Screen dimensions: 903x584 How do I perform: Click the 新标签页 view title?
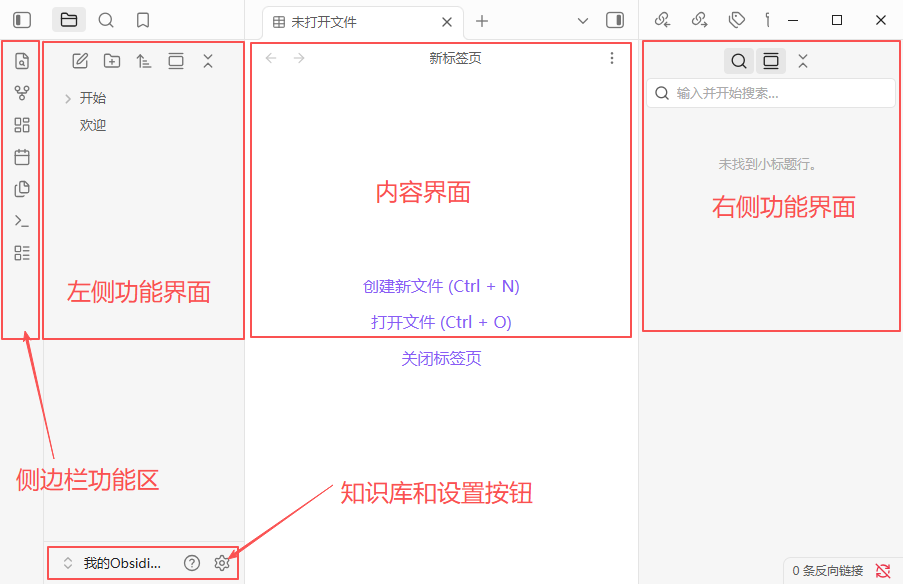pos(455,58)
